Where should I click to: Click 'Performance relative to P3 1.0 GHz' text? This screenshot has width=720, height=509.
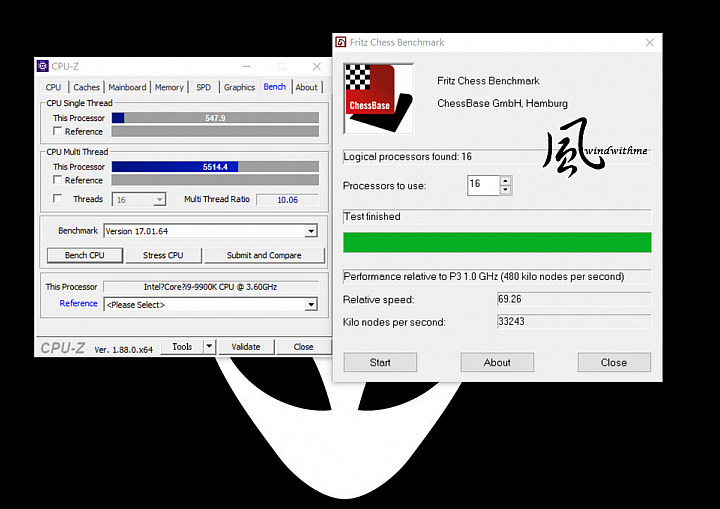[x=484, y=277]
